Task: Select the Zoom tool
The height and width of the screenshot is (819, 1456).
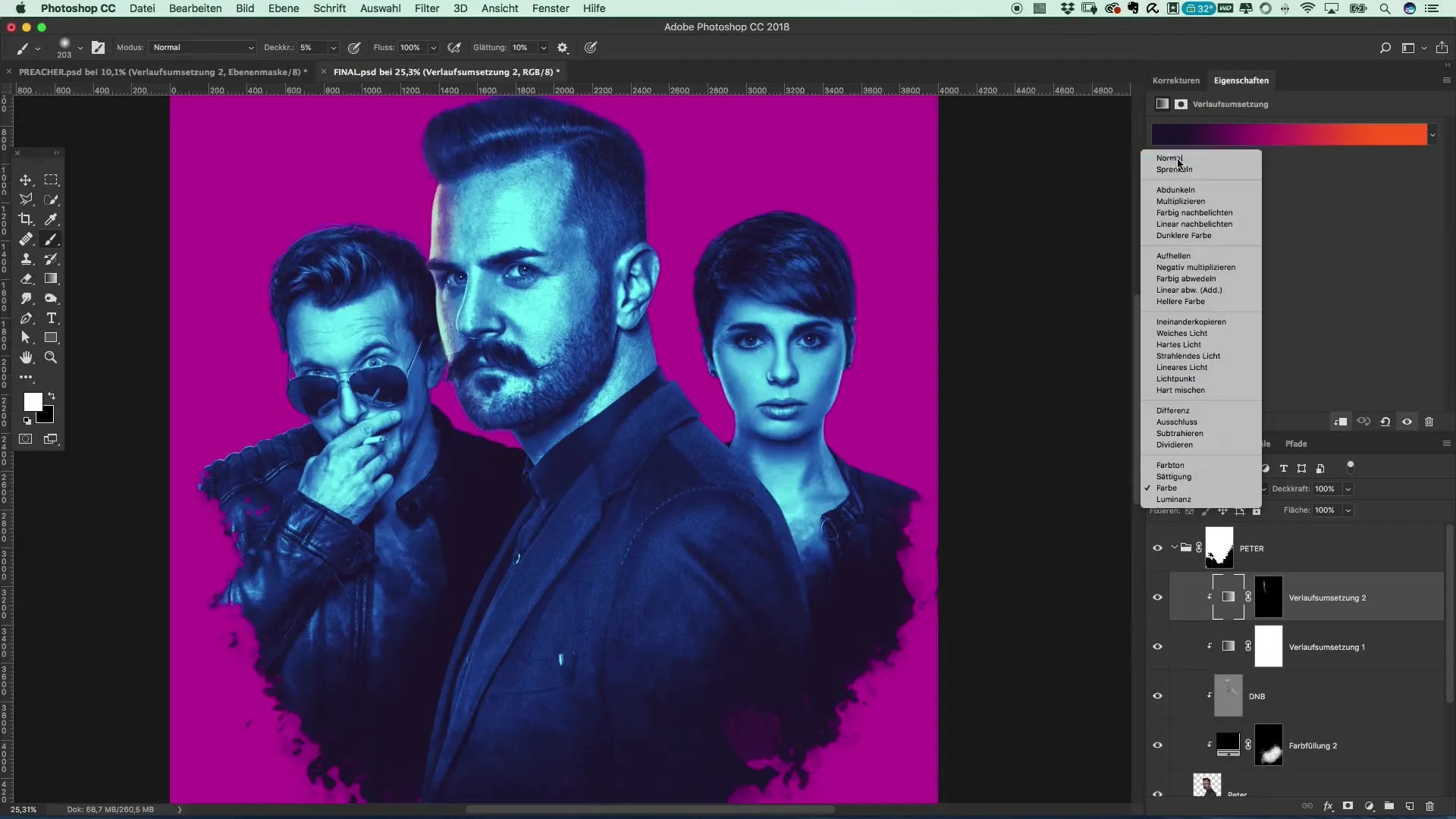Action: pyautogui.click(x=51, y=357)
